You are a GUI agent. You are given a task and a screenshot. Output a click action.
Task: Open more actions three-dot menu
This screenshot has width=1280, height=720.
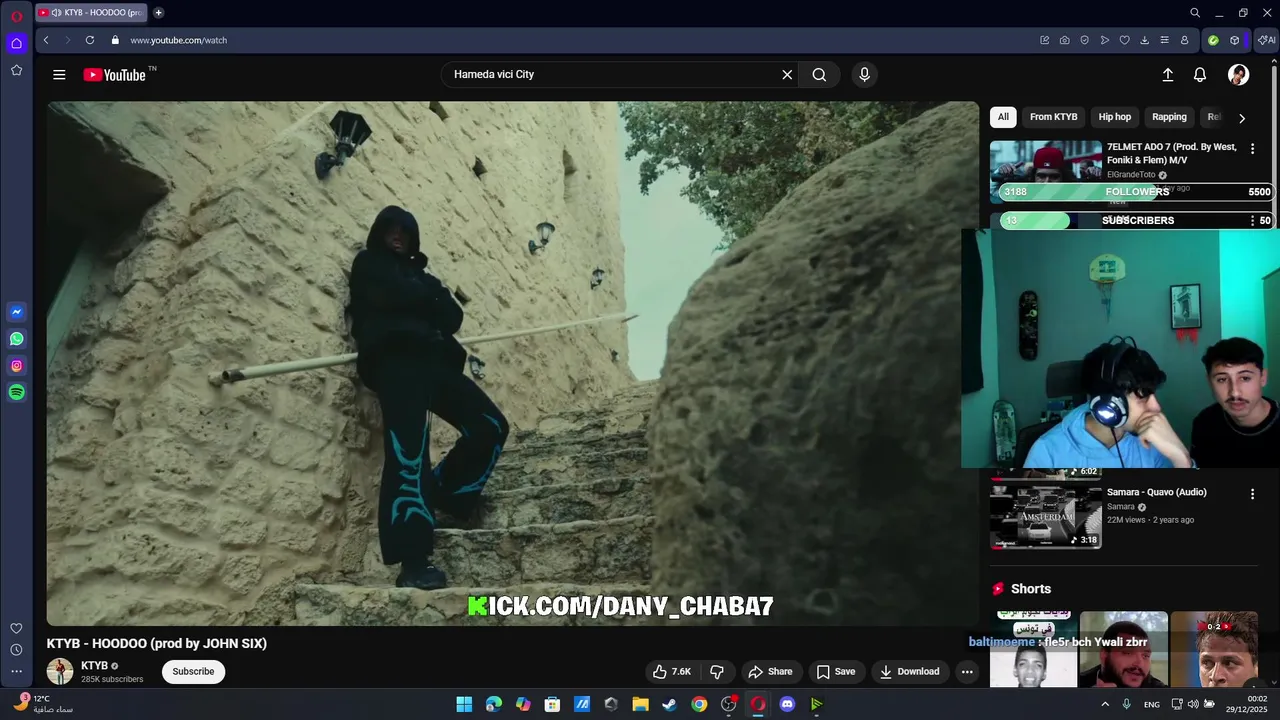pyautogui.click(x=967, y=672)
